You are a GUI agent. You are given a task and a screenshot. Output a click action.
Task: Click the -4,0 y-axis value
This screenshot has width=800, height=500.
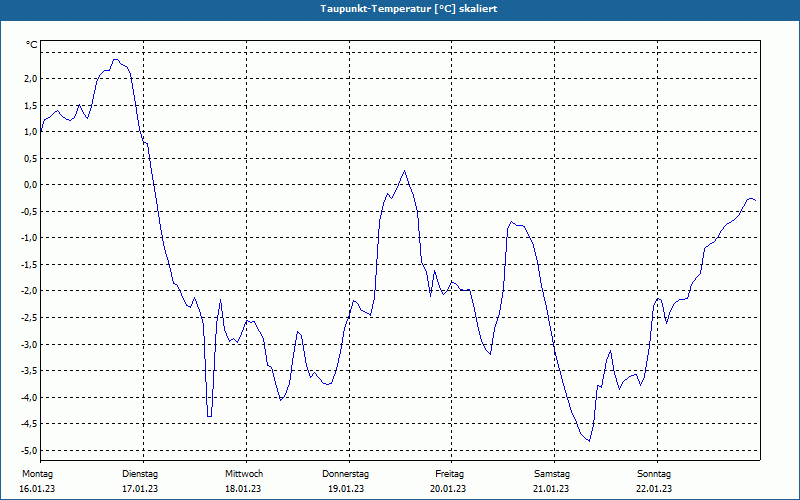point(29,397)
